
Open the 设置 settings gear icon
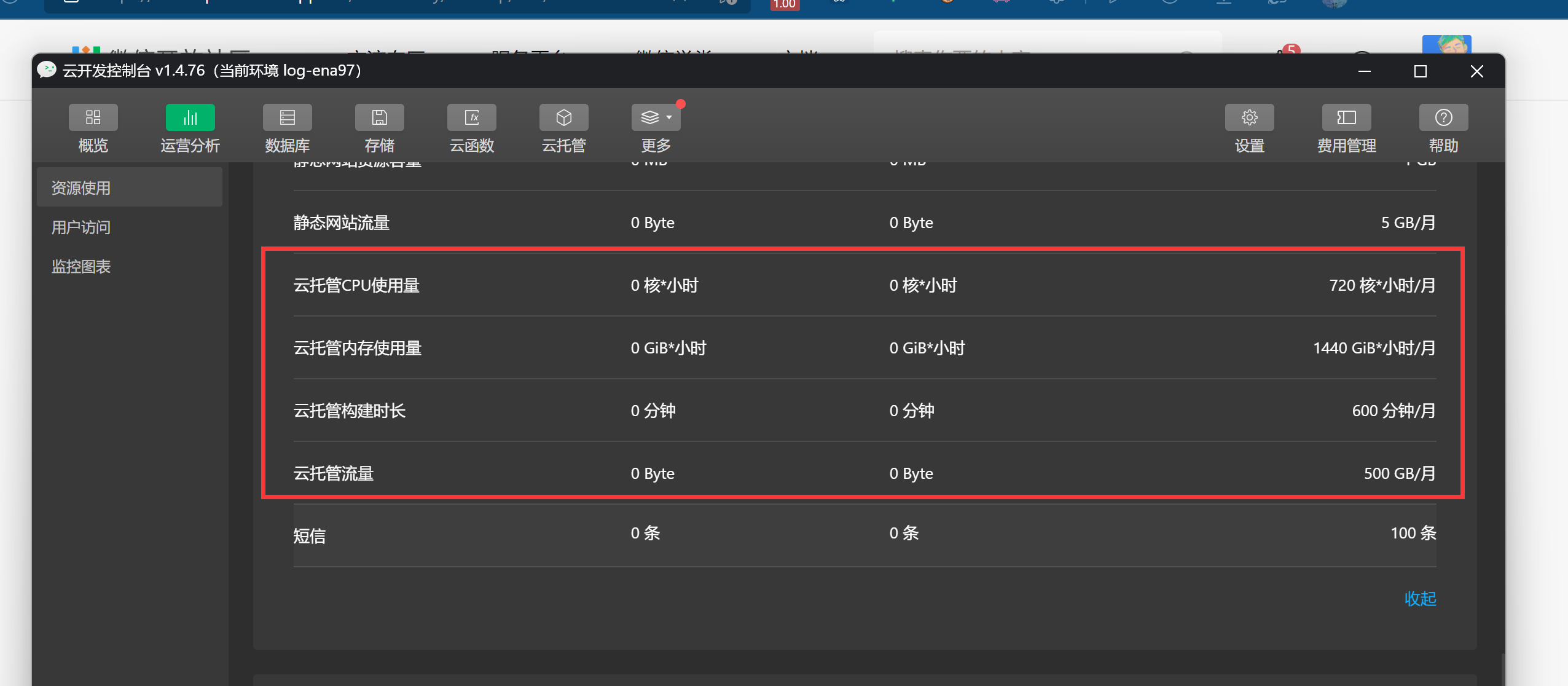coord(1249,117)
